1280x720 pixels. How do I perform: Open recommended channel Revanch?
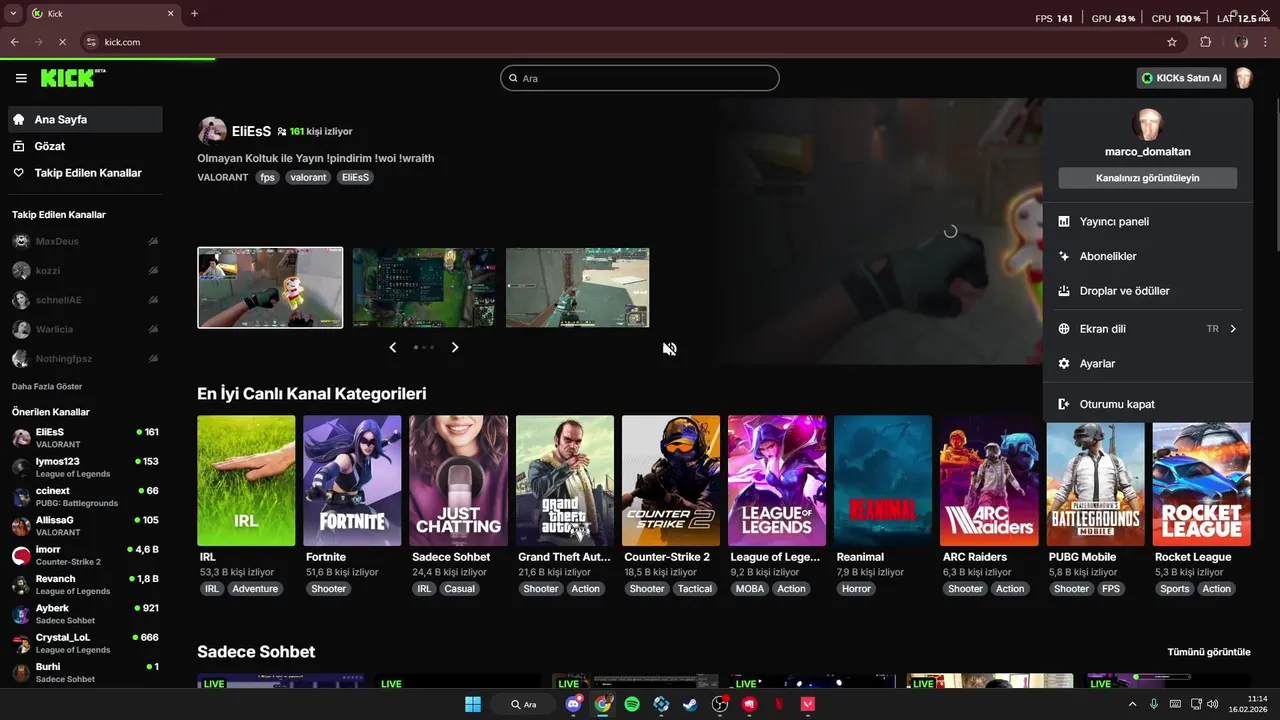pos(85,584)
